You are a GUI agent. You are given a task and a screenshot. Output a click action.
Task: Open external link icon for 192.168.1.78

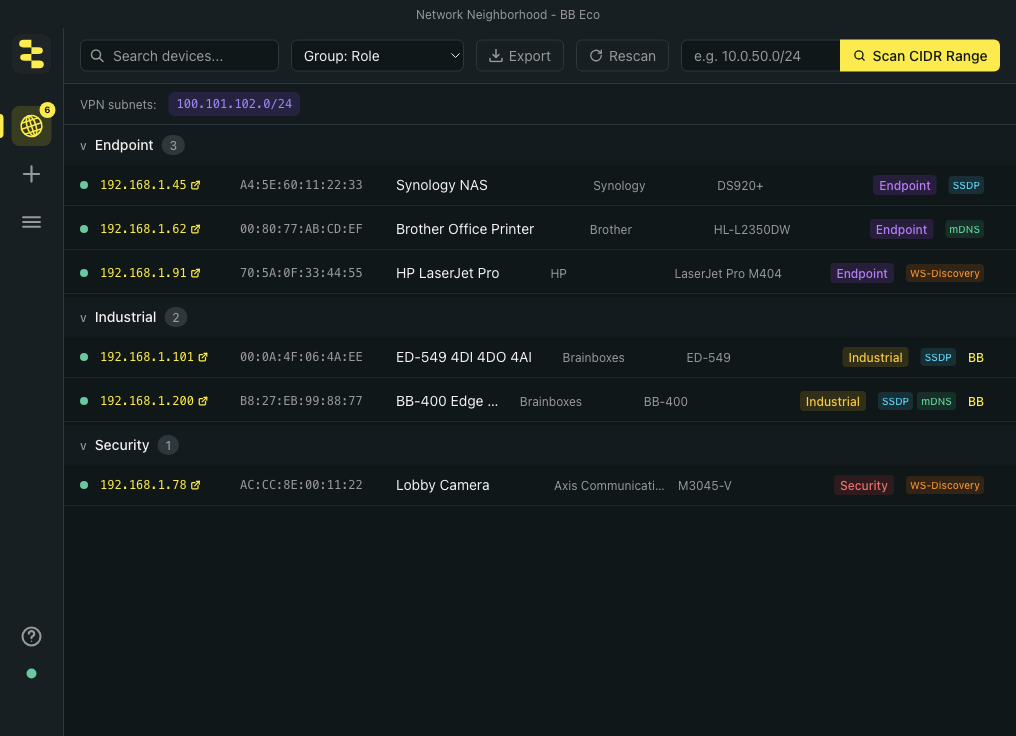(x=196, y=485)
